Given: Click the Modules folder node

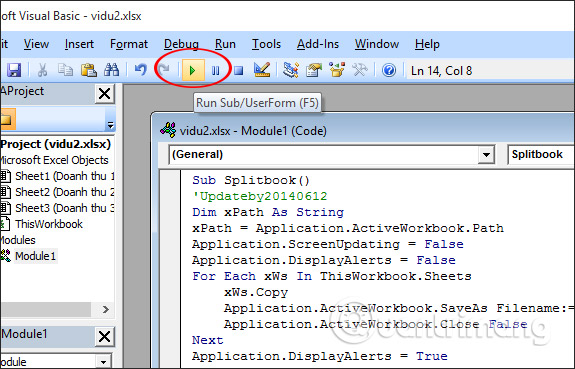Looking at the screenshot, I should point(18,240).
